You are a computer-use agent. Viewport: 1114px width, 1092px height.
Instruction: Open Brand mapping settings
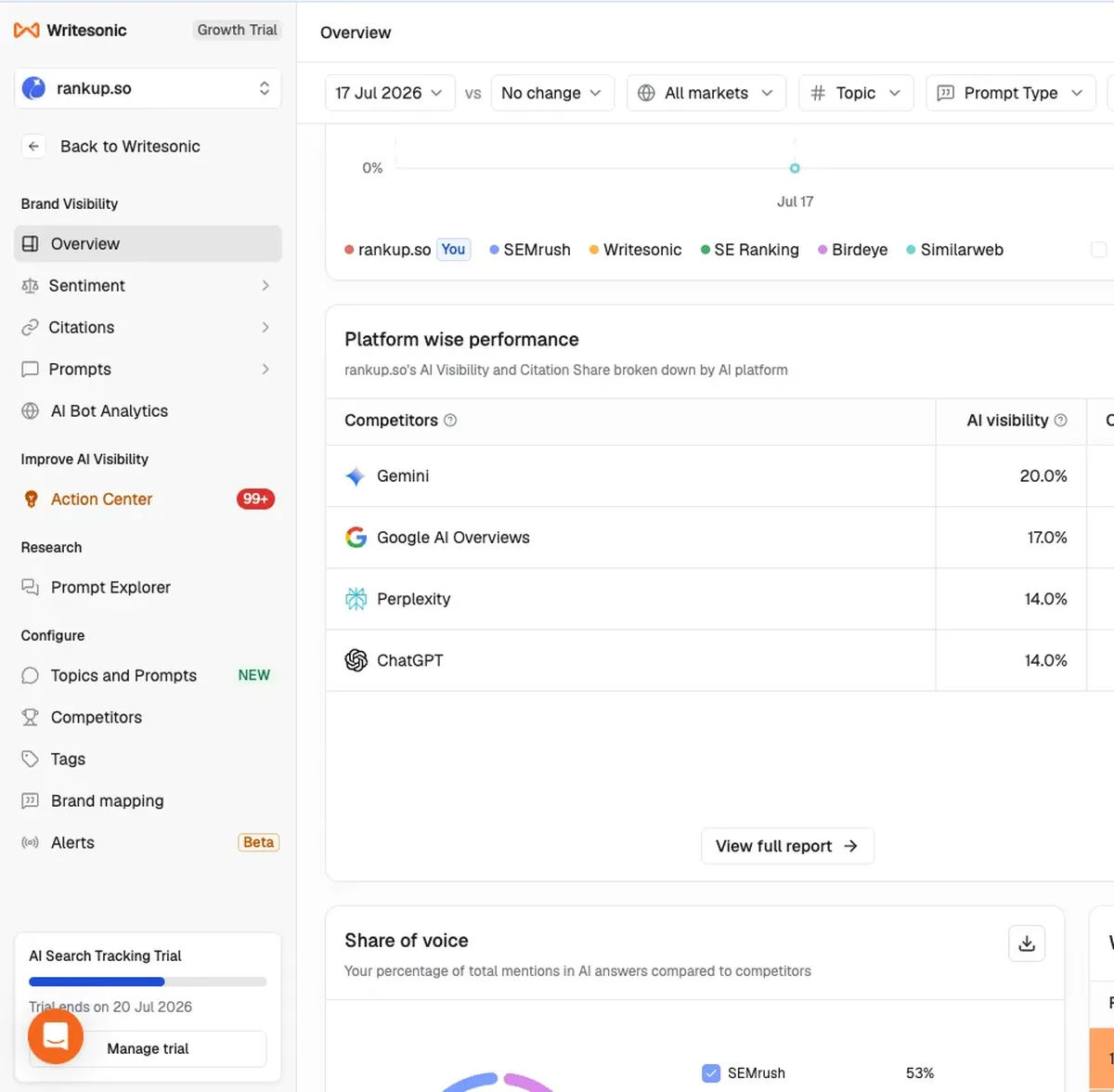pyautogui.click(x=148, y=801)
